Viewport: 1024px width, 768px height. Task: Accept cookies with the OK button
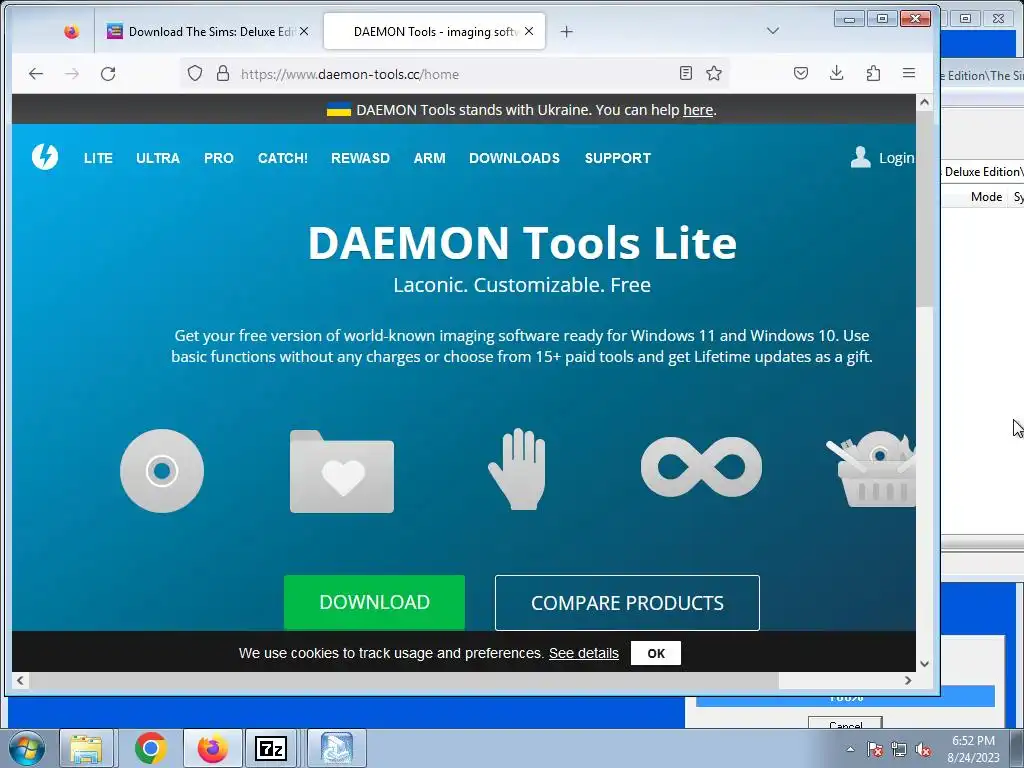(x=656, y=653)
